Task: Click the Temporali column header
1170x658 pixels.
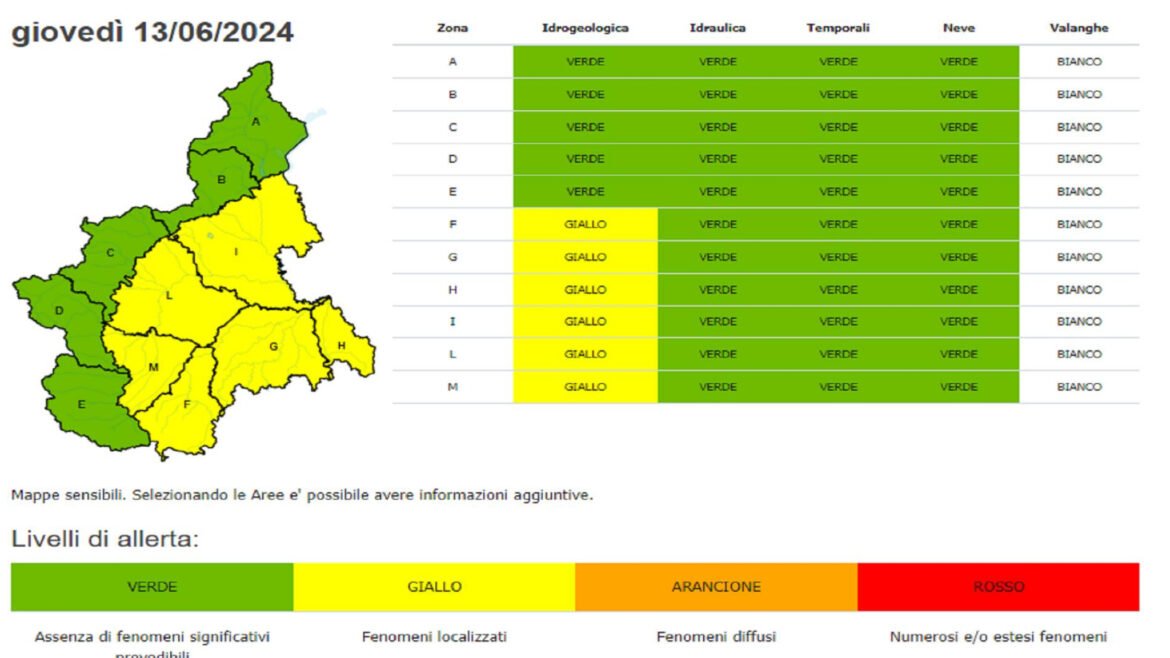Action: 838,28
